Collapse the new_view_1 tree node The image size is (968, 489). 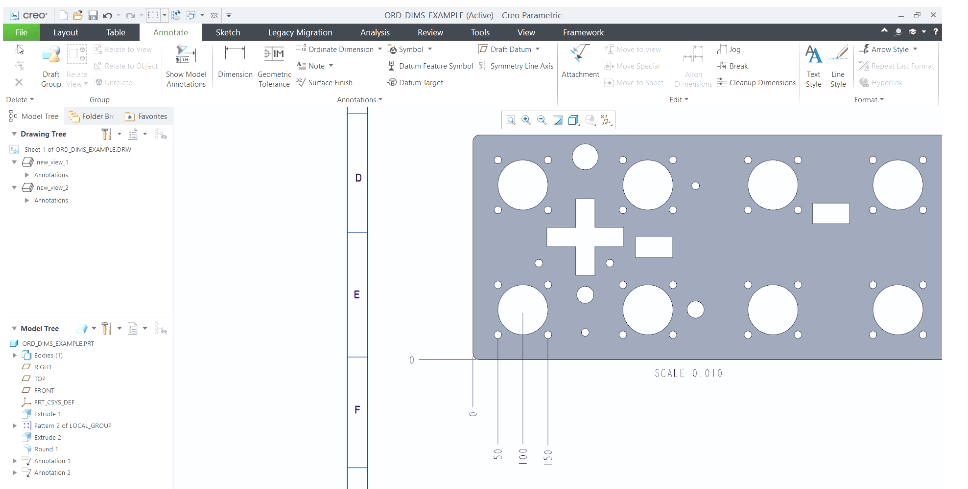[x=14, y=161]
